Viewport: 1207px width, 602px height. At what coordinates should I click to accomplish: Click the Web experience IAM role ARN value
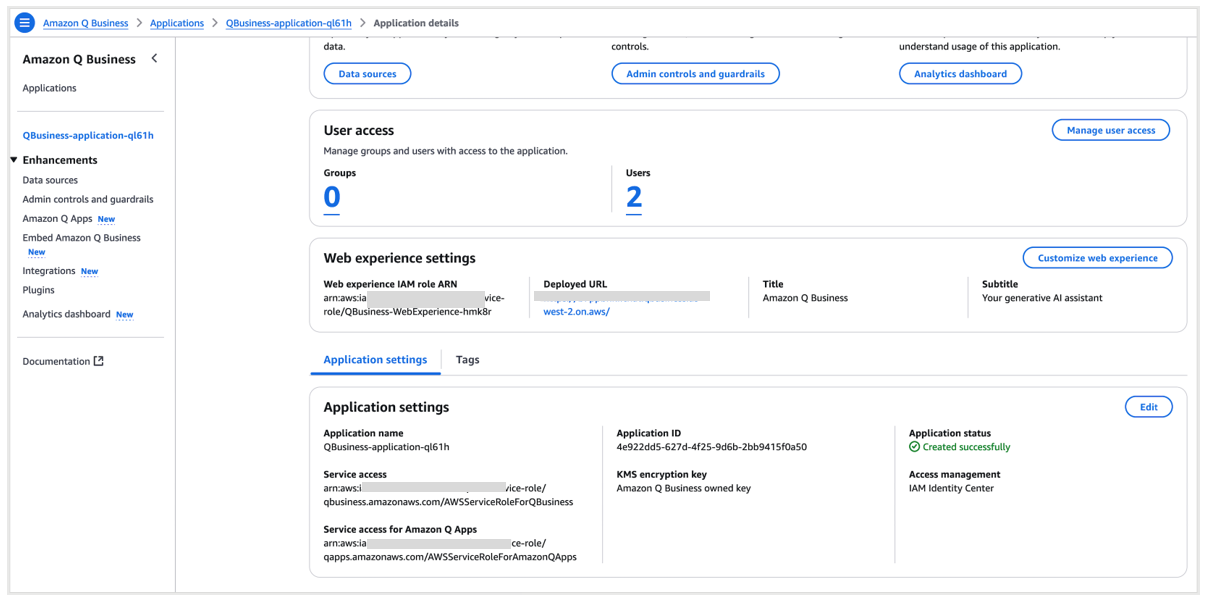(x=414, y=304)
